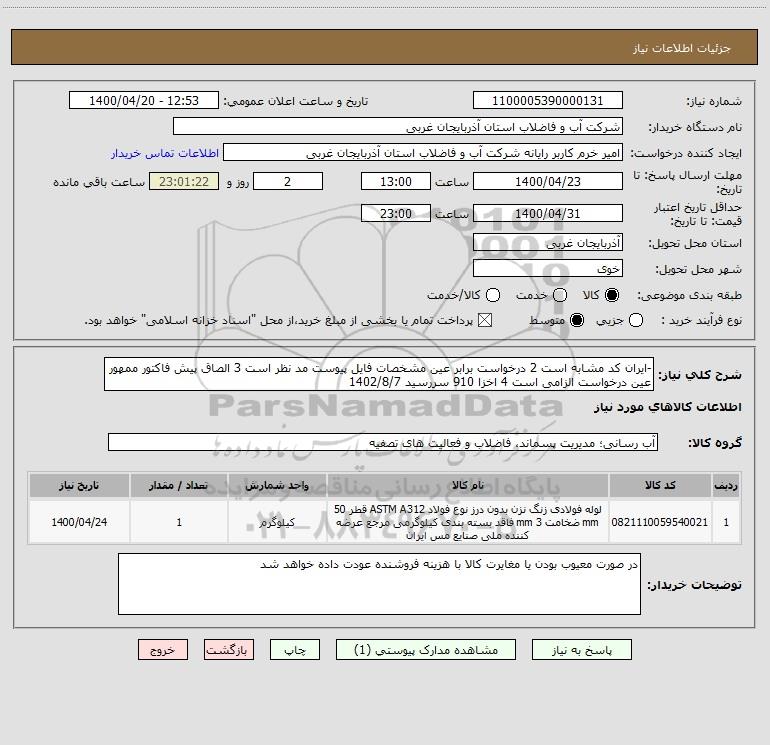The image size is (770, 745).
Task: Click the remaining time 23:01:22 field
Action: [184, 181]
